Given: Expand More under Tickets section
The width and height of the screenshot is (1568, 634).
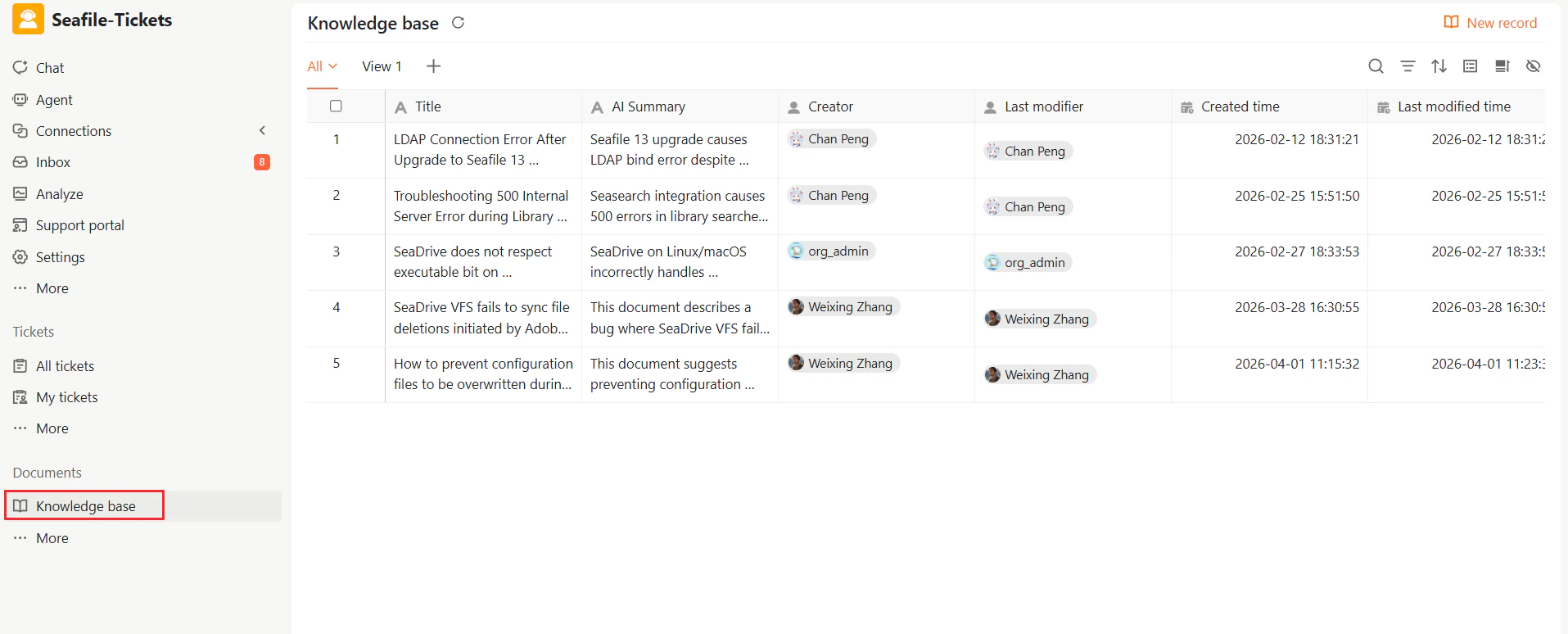Looking at the screenshot, I should (41, 428).
